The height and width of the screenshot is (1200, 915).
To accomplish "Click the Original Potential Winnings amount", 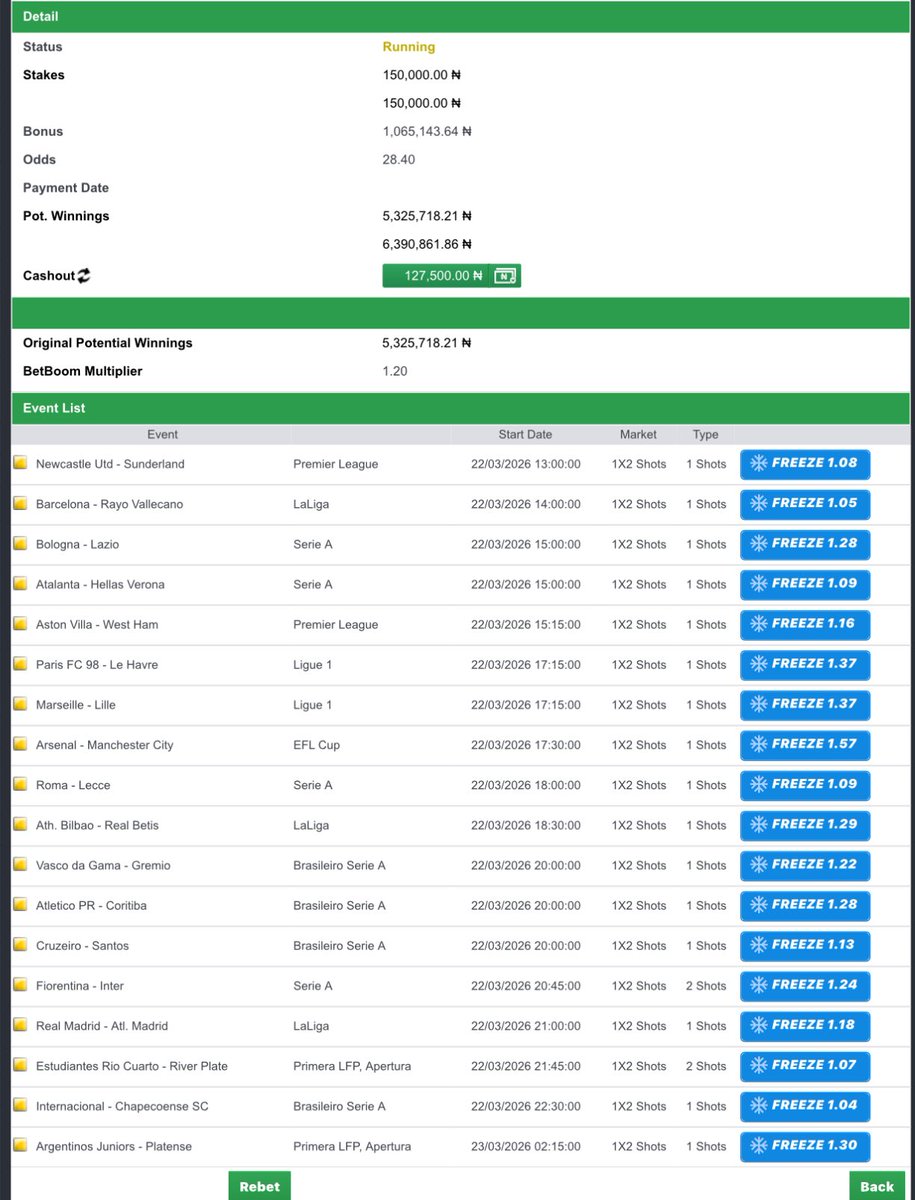I will (x=427, y=343).
